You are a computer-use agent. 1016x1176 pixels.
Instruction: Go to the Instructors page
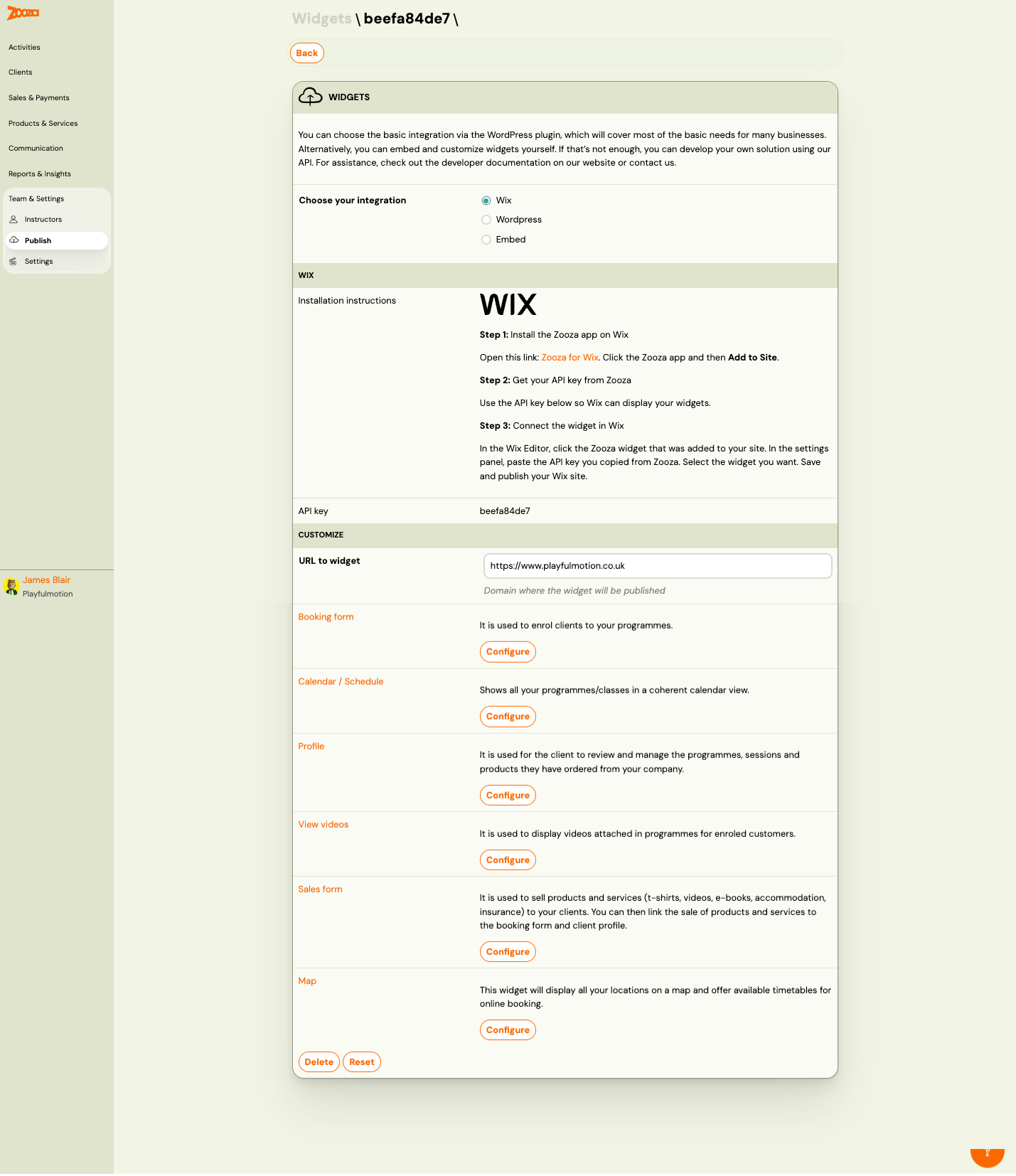pos(57,220)
